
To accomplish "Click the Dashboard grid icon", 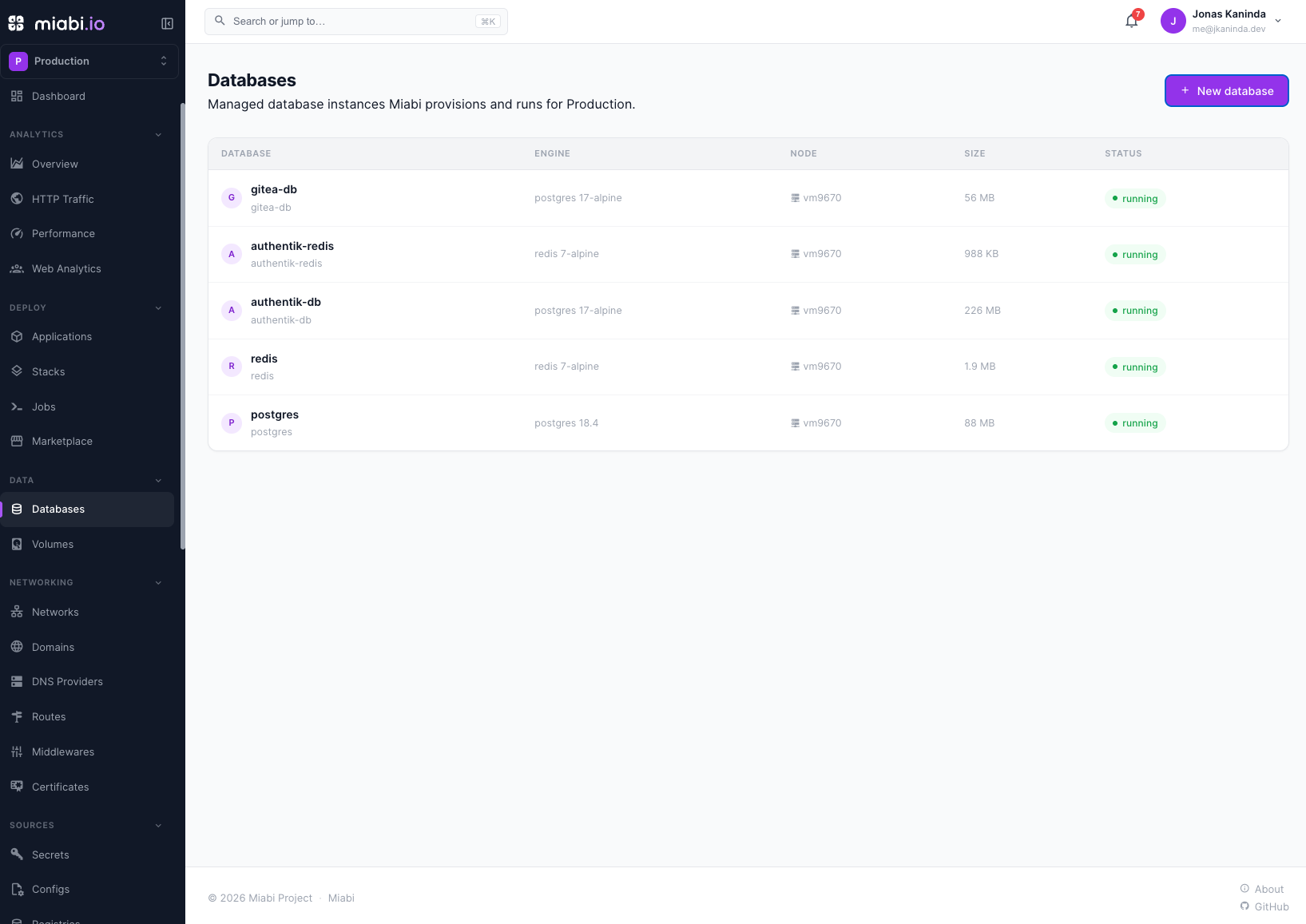I will click(x=17, y=97).
